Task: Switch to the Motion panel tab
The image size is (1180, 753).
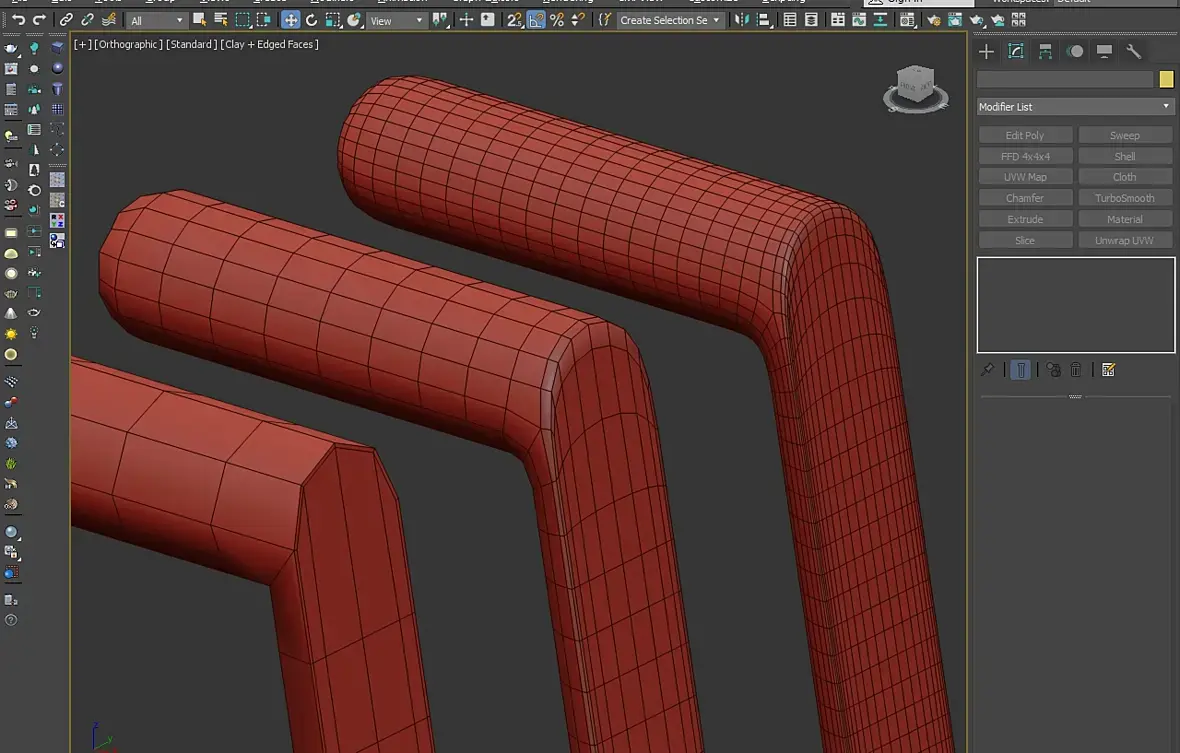Action: pos(1075,51)
